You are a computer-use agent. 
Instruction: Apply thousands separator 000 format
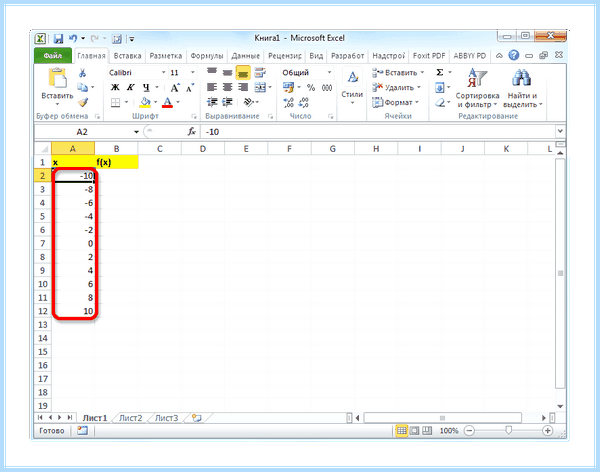point(327,88)
